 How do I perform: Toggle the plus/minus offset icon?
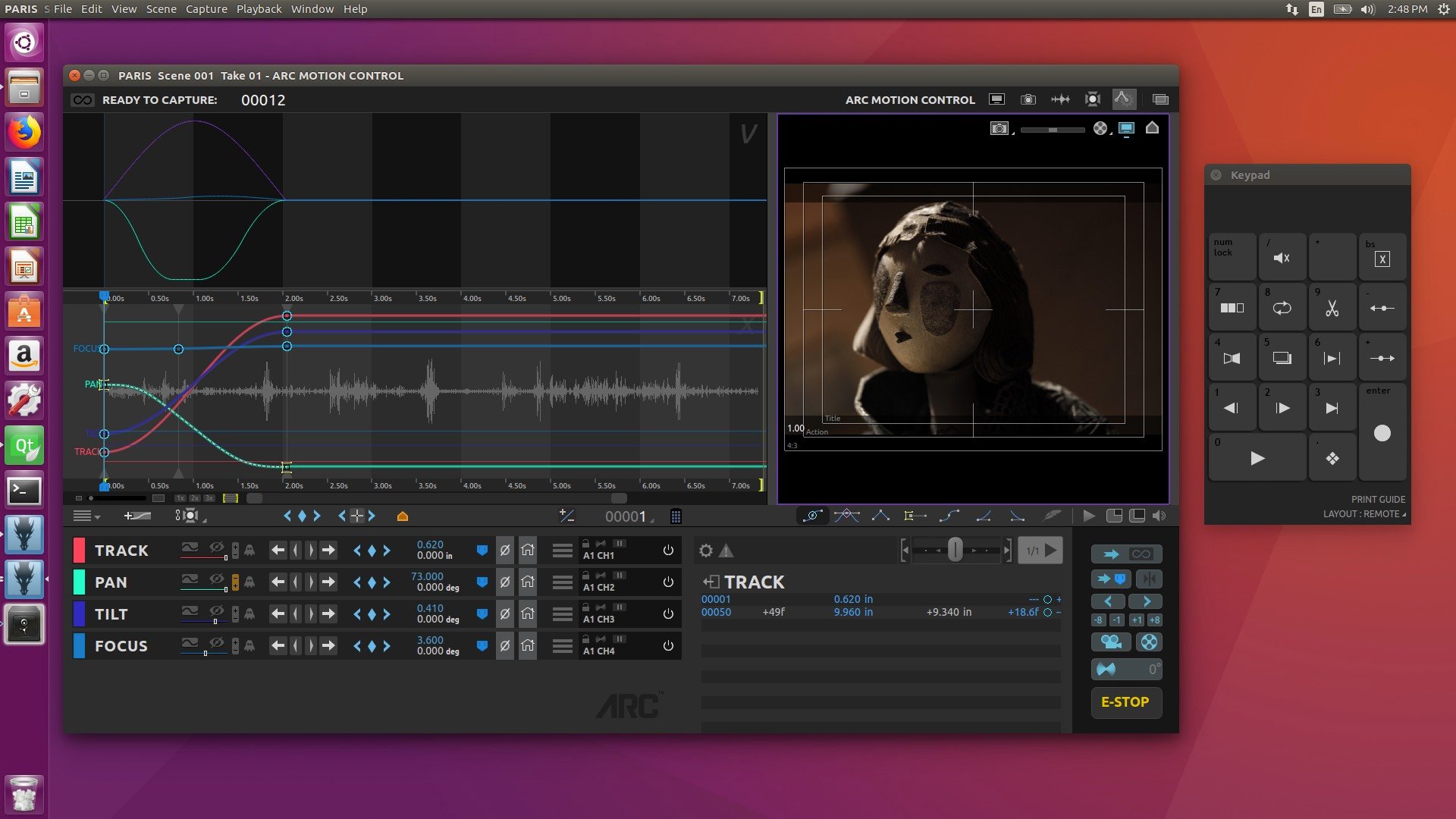coord(566,516)
